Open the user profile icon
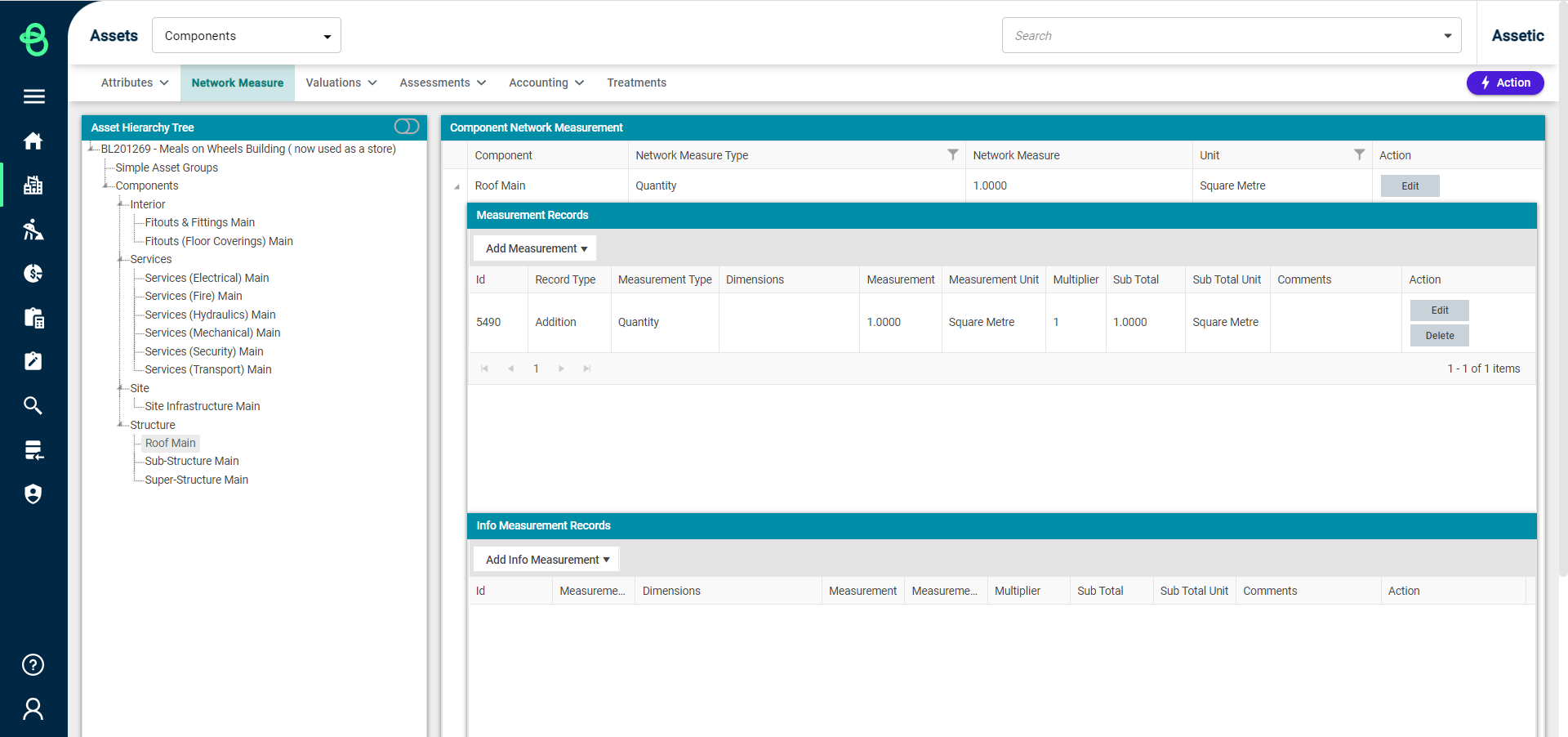 coord(33,708)
